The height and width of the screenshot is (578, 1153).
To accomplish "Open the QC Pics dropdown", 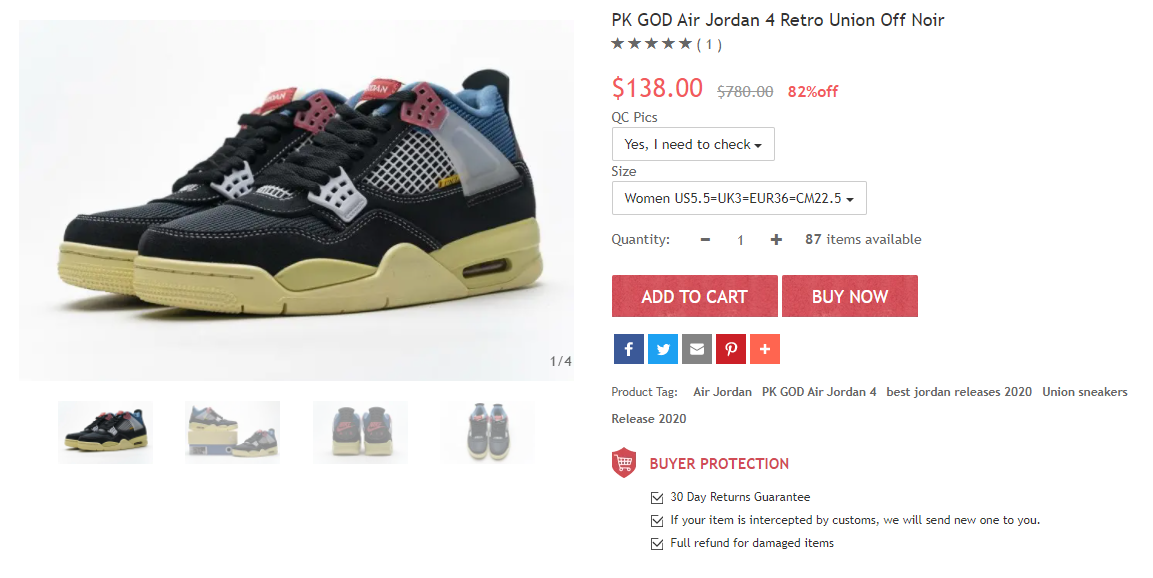I will [693, 144].
